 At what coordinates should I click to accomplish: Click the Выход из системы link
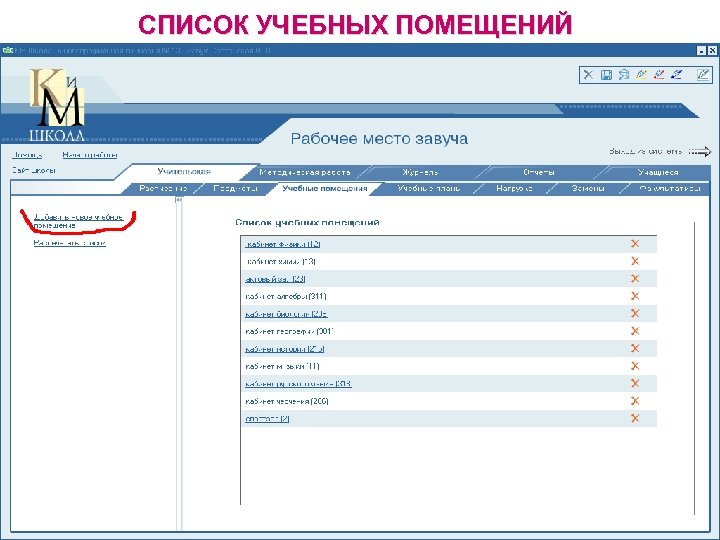tap(646, 151)
